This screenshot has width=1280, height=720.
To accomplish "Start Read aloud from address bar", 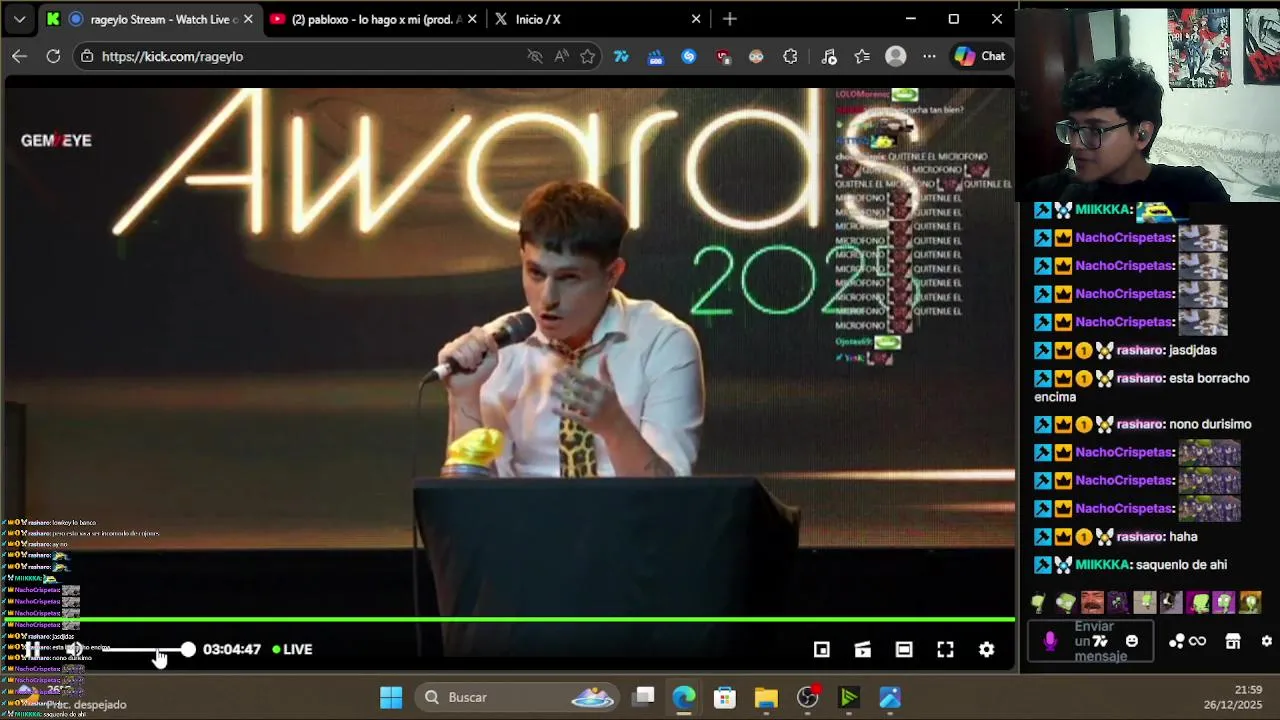I will point(561,56).
